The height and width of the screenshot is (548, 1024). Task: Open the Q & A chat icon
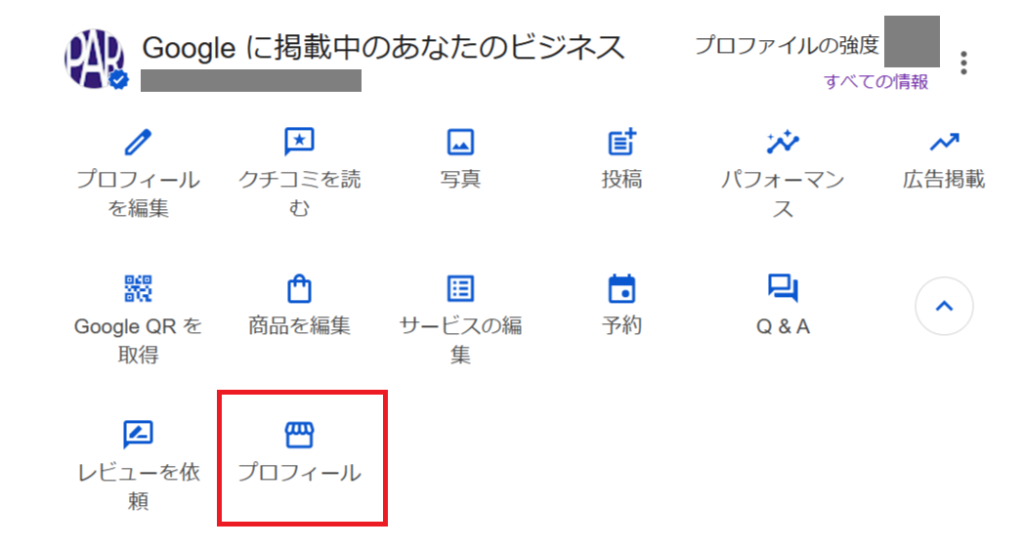click(783, 289)
